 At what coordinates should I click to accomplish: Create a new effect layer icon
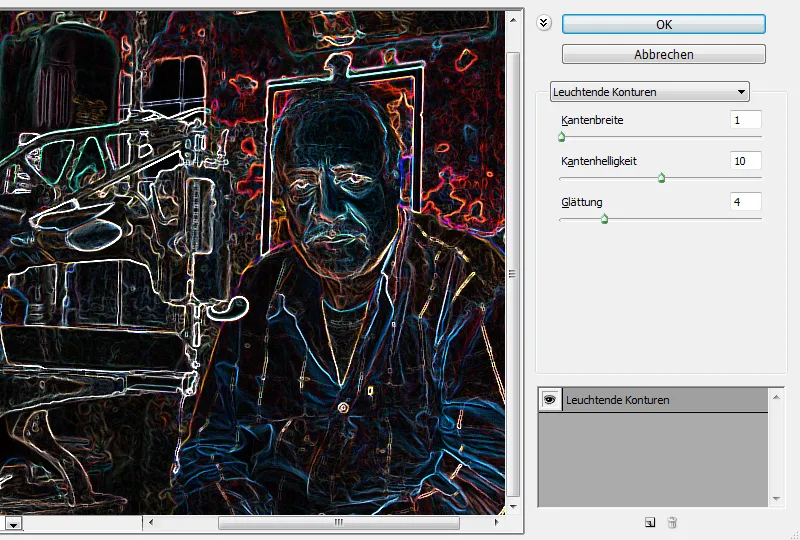click(649, 522)
